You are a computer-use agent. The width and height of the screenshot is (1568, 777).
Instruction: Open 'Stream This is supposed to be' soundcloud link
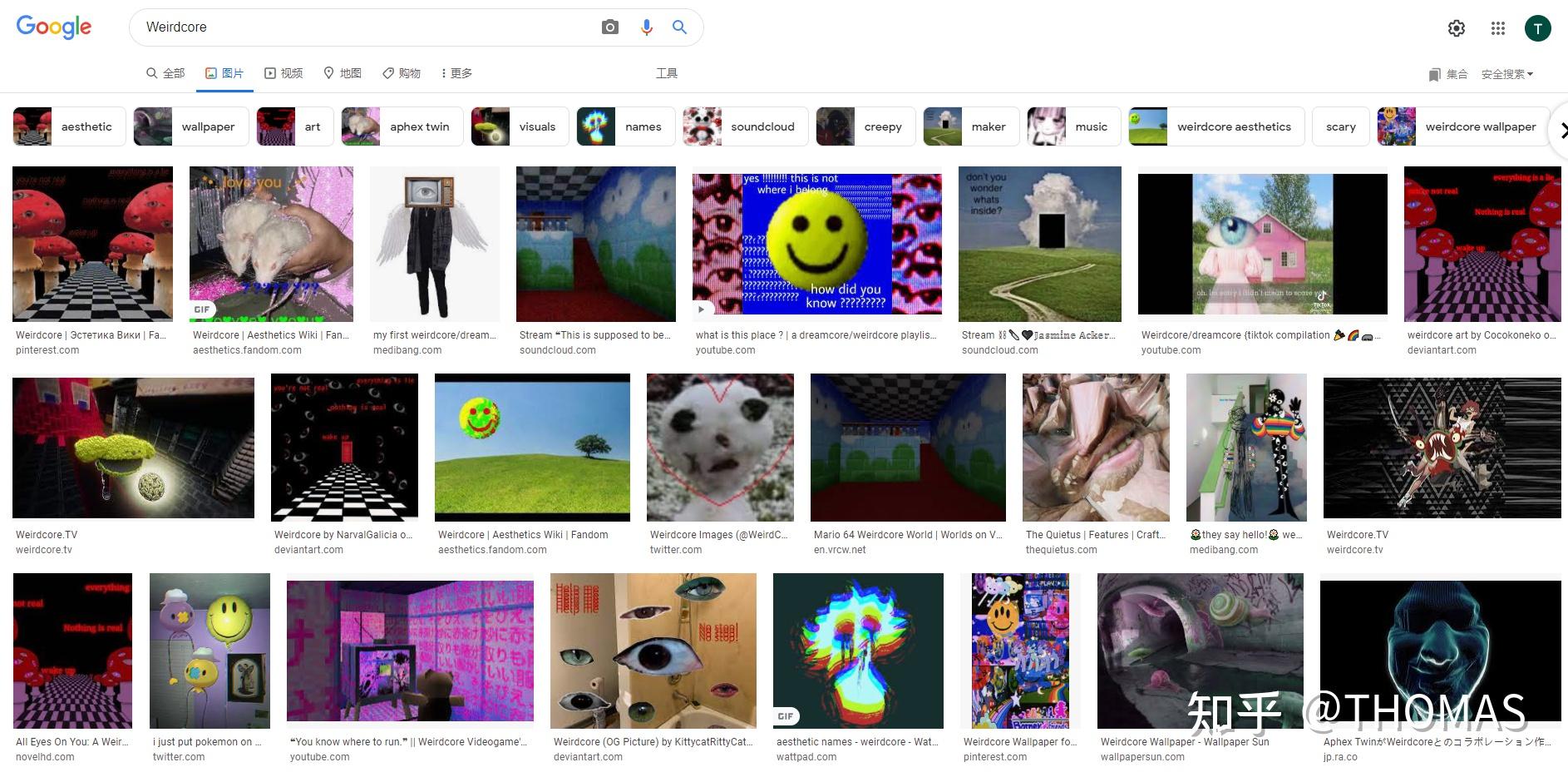594,335
